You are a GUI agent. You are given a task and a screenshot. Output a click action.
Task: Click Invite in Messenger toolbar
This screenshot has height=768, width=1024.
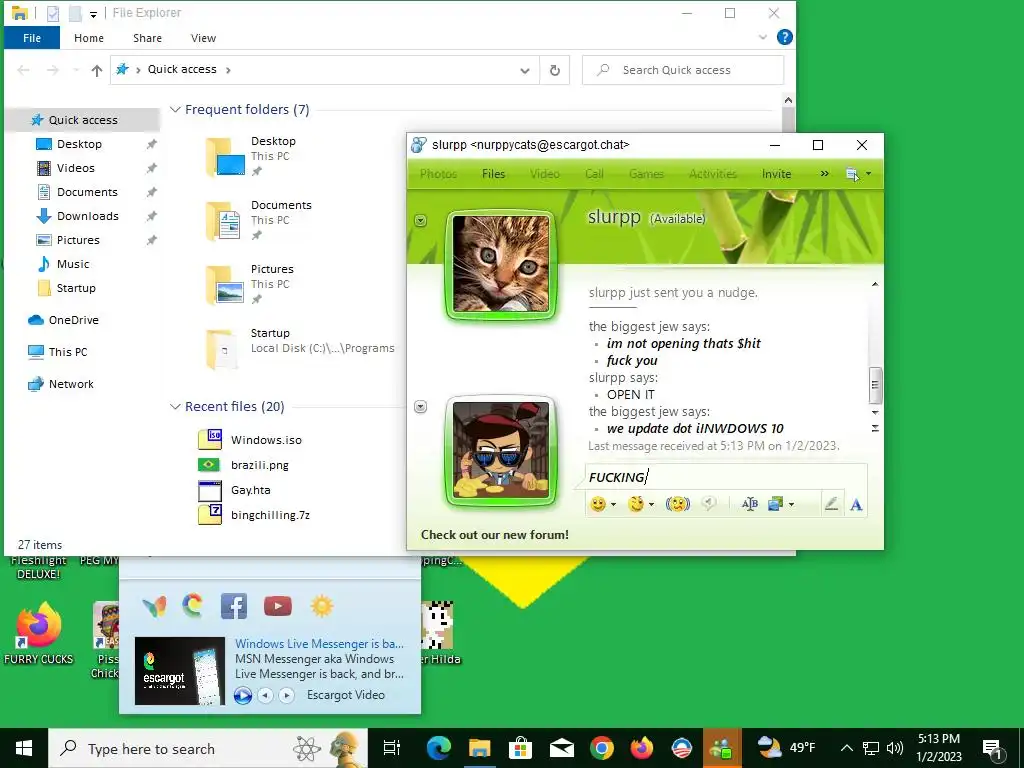tap(776, 174)
